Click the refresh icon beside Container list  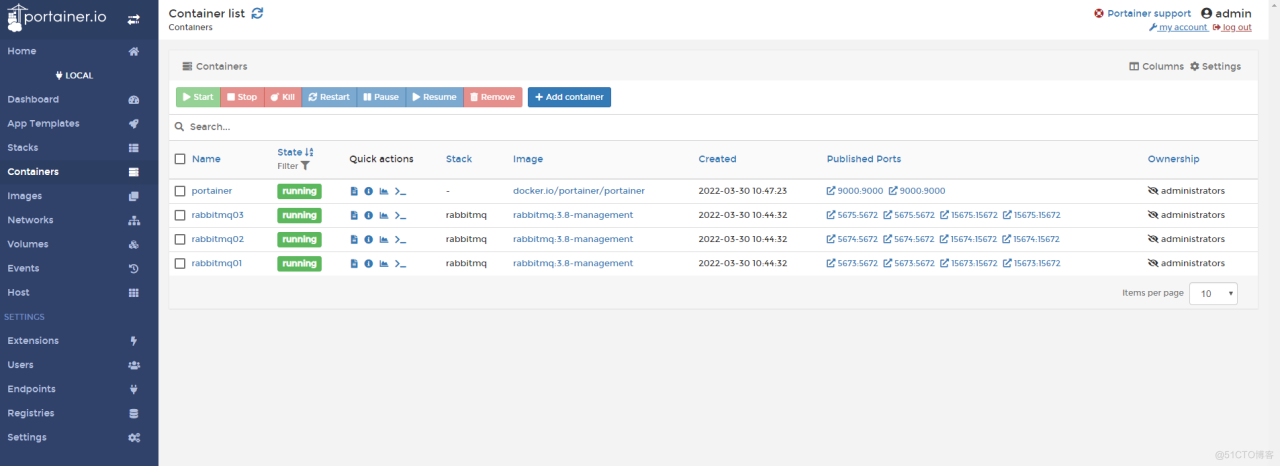click(x=258, y=13)
